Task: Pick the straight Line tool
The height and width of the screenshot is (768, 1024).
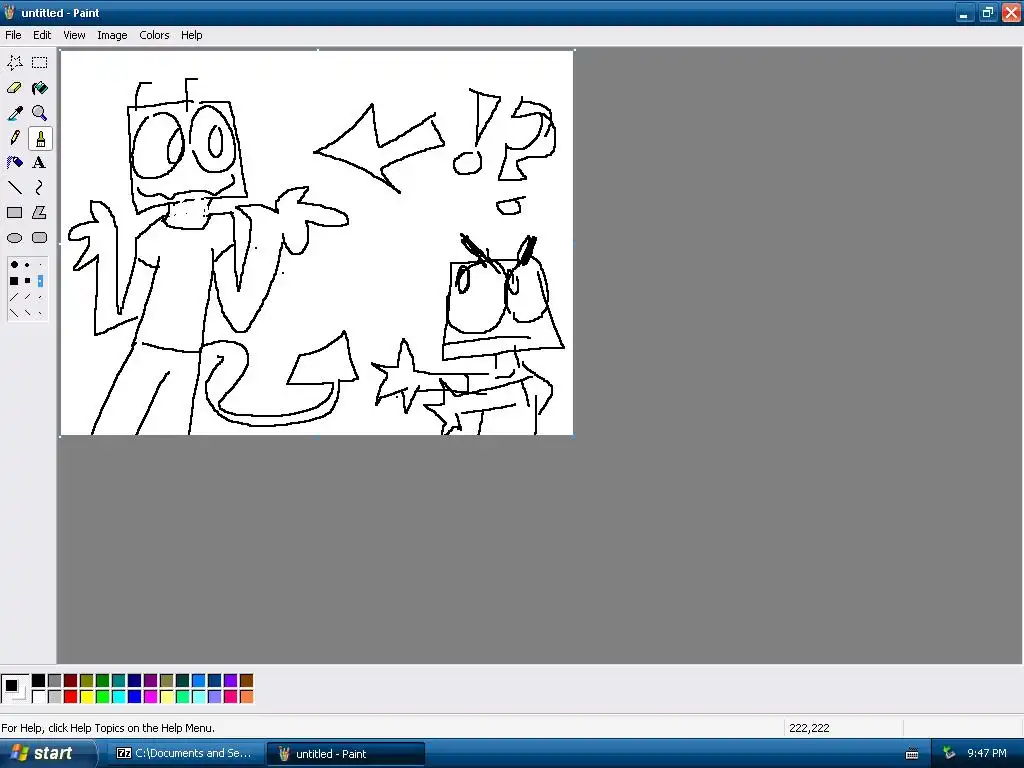Action: pyautogui.click(x=14, y=188)
